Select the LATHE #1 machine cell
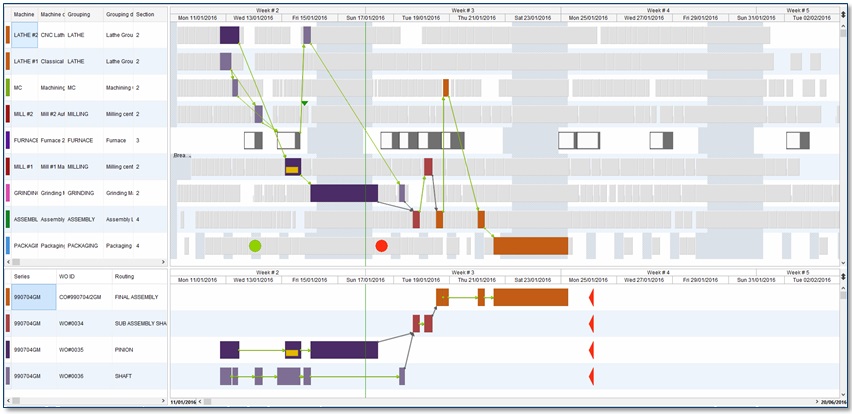The image size is (852, 414). (24, 61)
